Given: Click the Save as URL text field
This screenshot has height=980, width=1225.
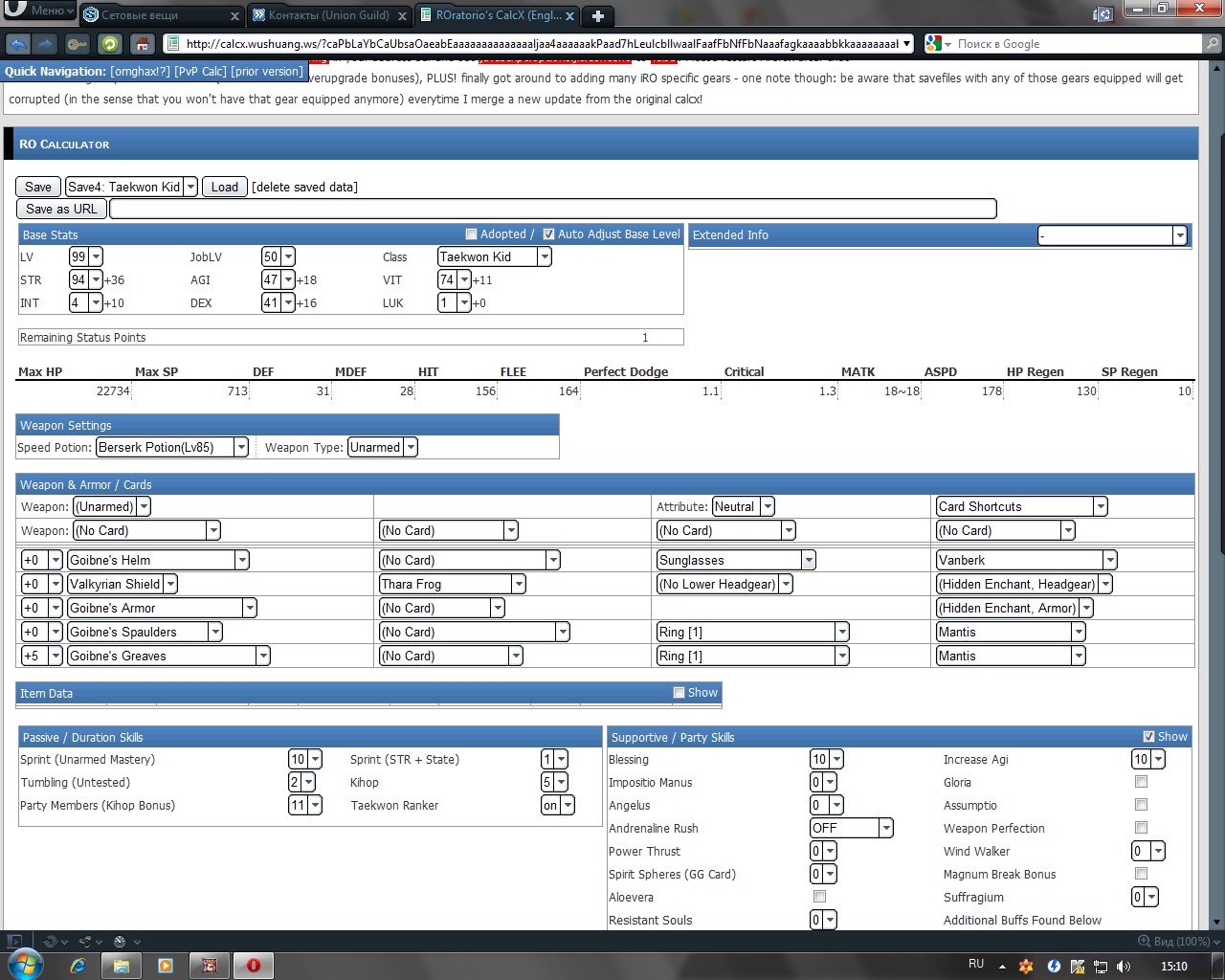Looking at the screenshot, I should tap(552, 209).
